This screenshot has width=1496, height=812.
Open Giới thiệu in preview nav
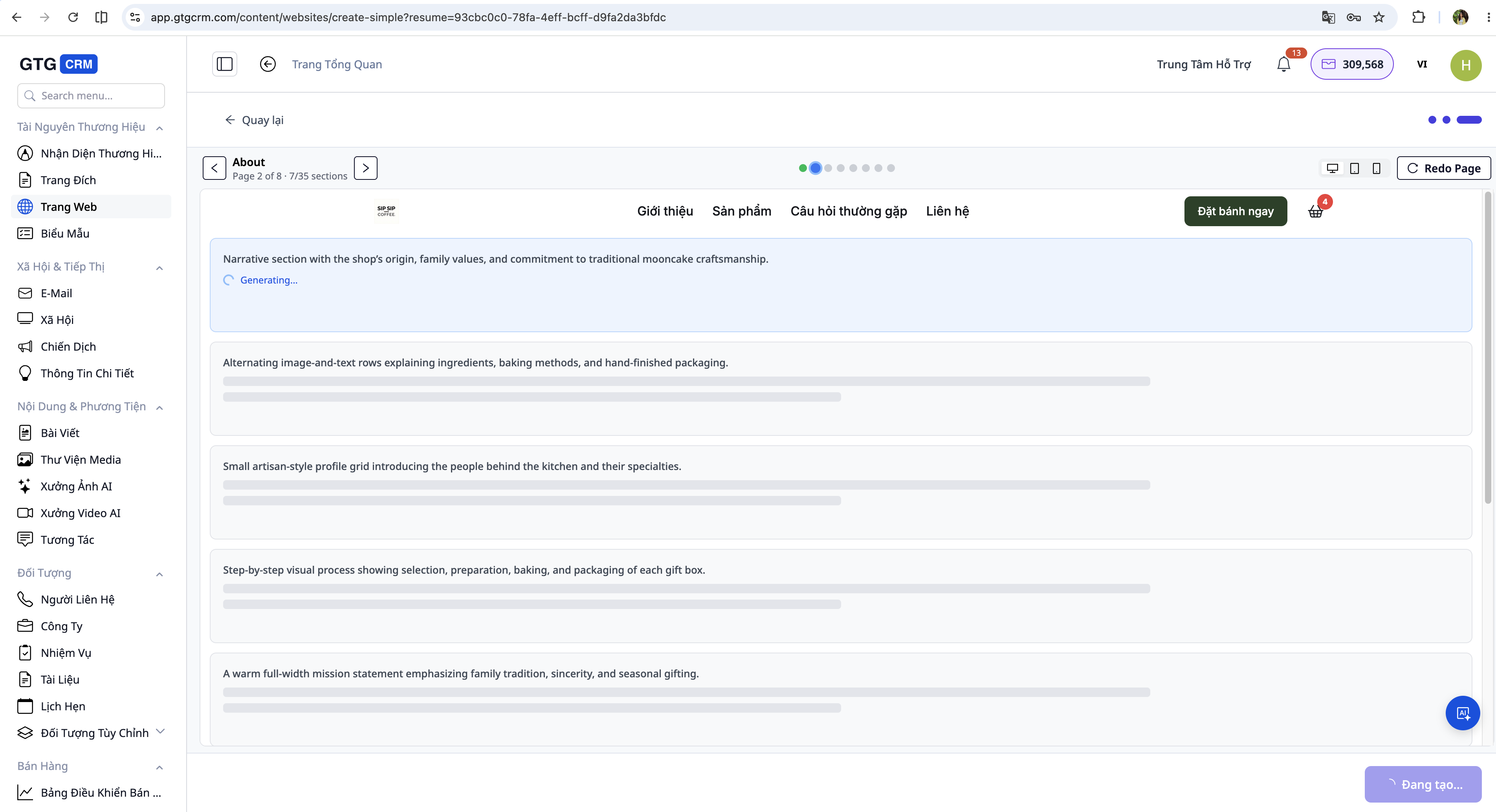coord(665,211)
